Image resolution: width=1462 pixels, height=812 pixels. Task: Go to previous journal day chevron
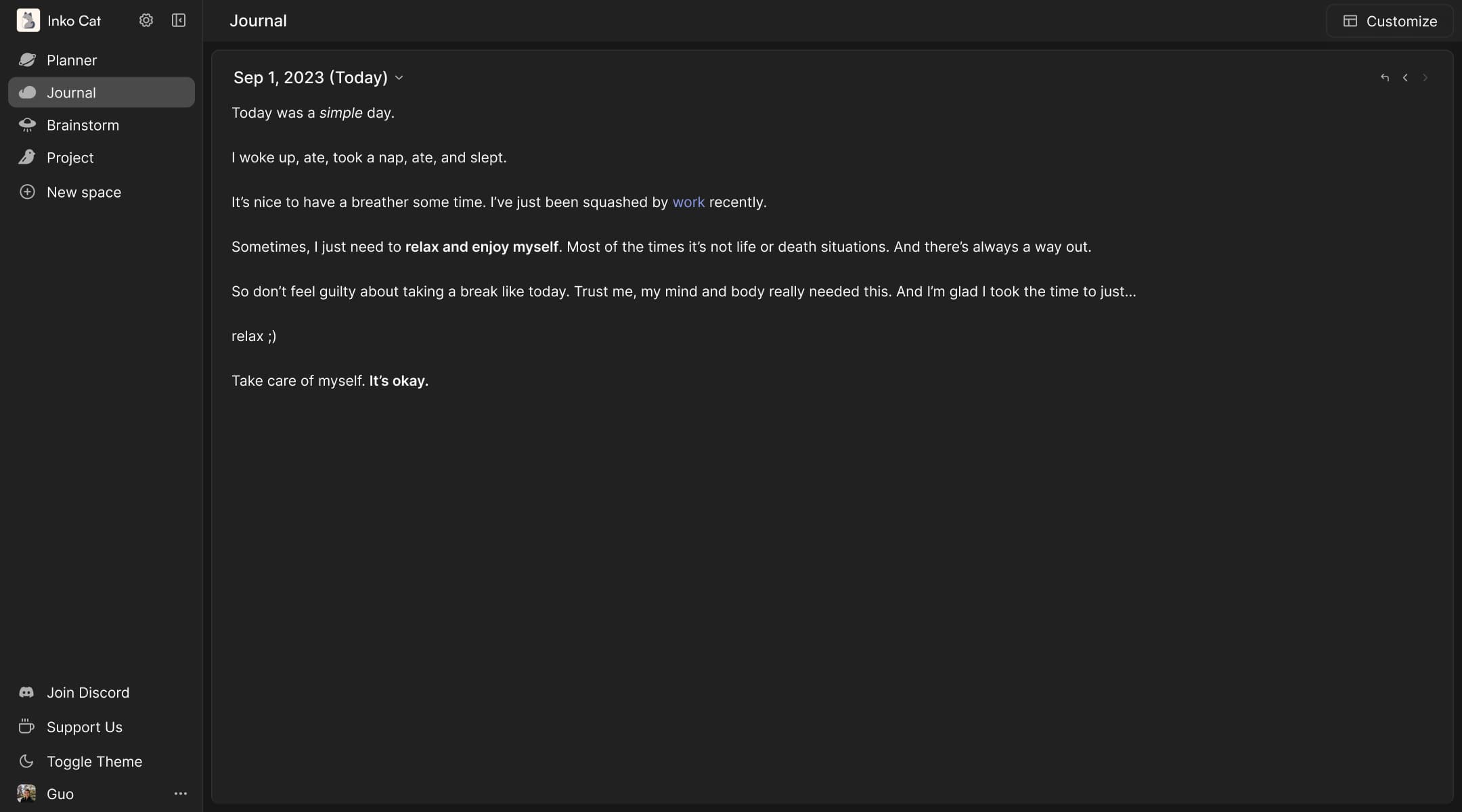pyautogui.click(x=1405, y=78)
